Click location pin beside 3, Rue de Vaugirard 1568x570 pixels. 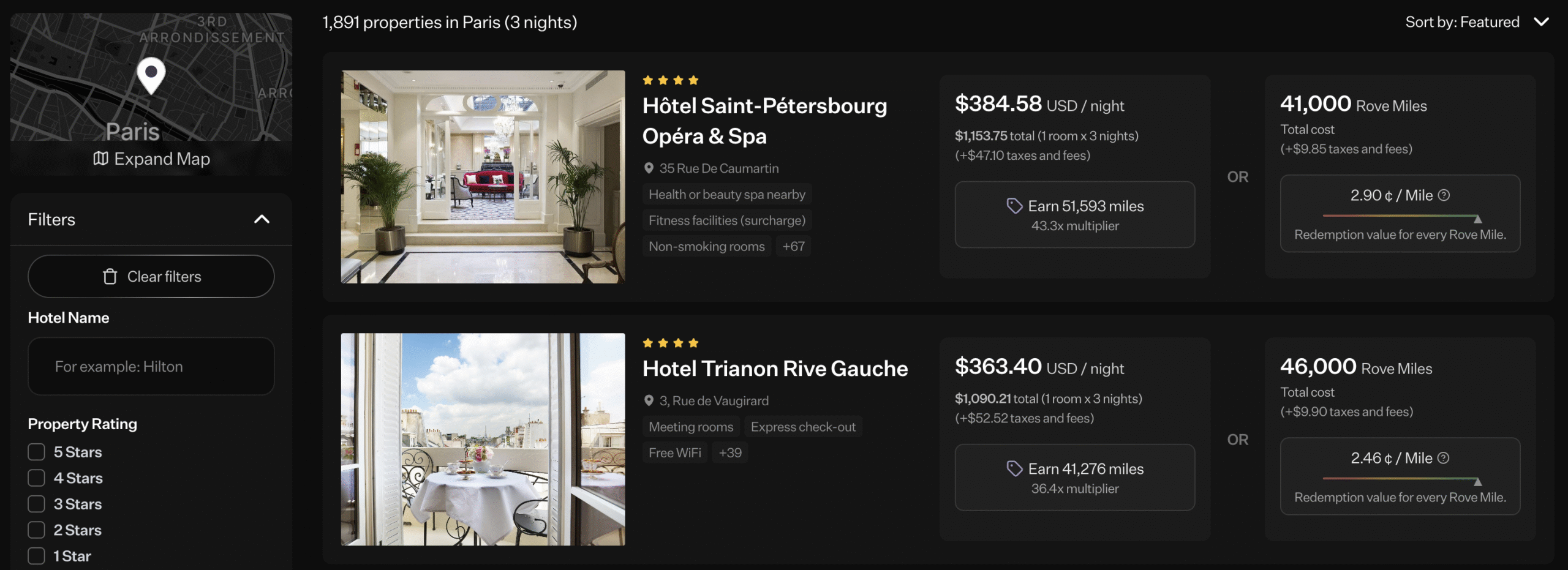tap(649, 401)
